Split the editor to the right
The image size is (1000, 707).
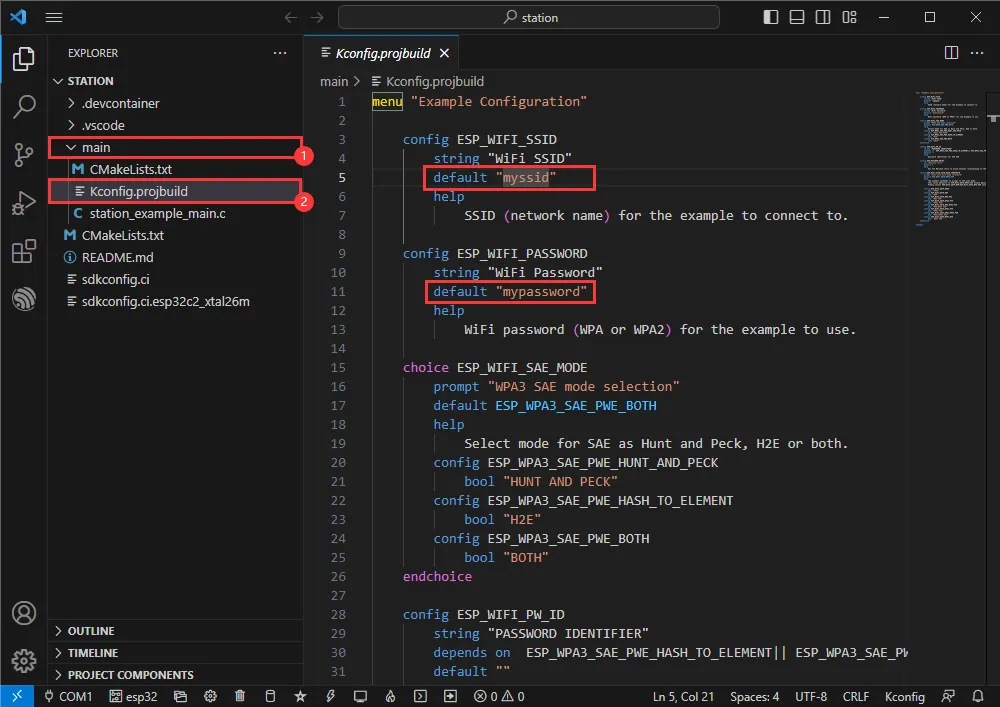pos(951,53)
